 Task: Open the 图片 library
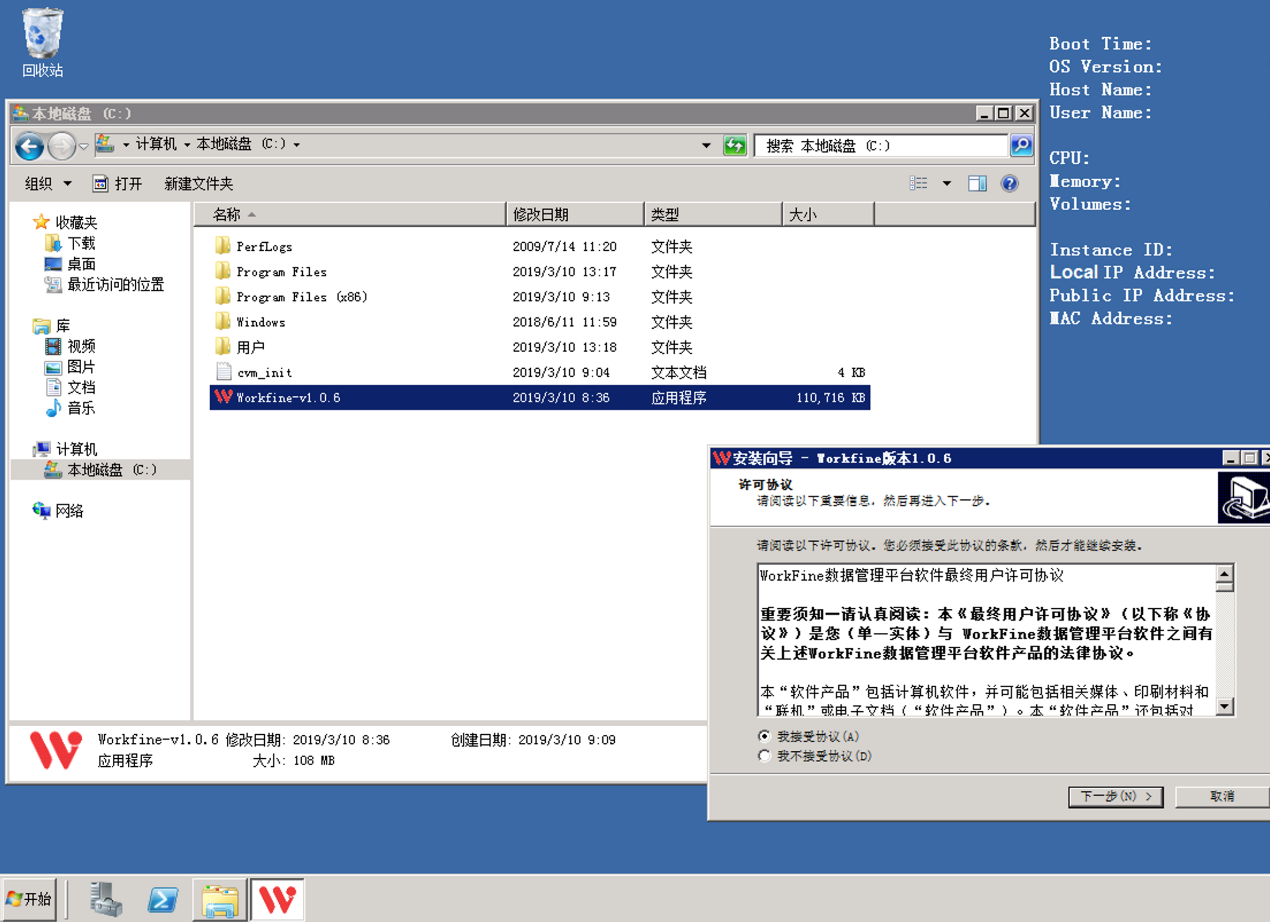pyautogui.click(x=70, y=367)
